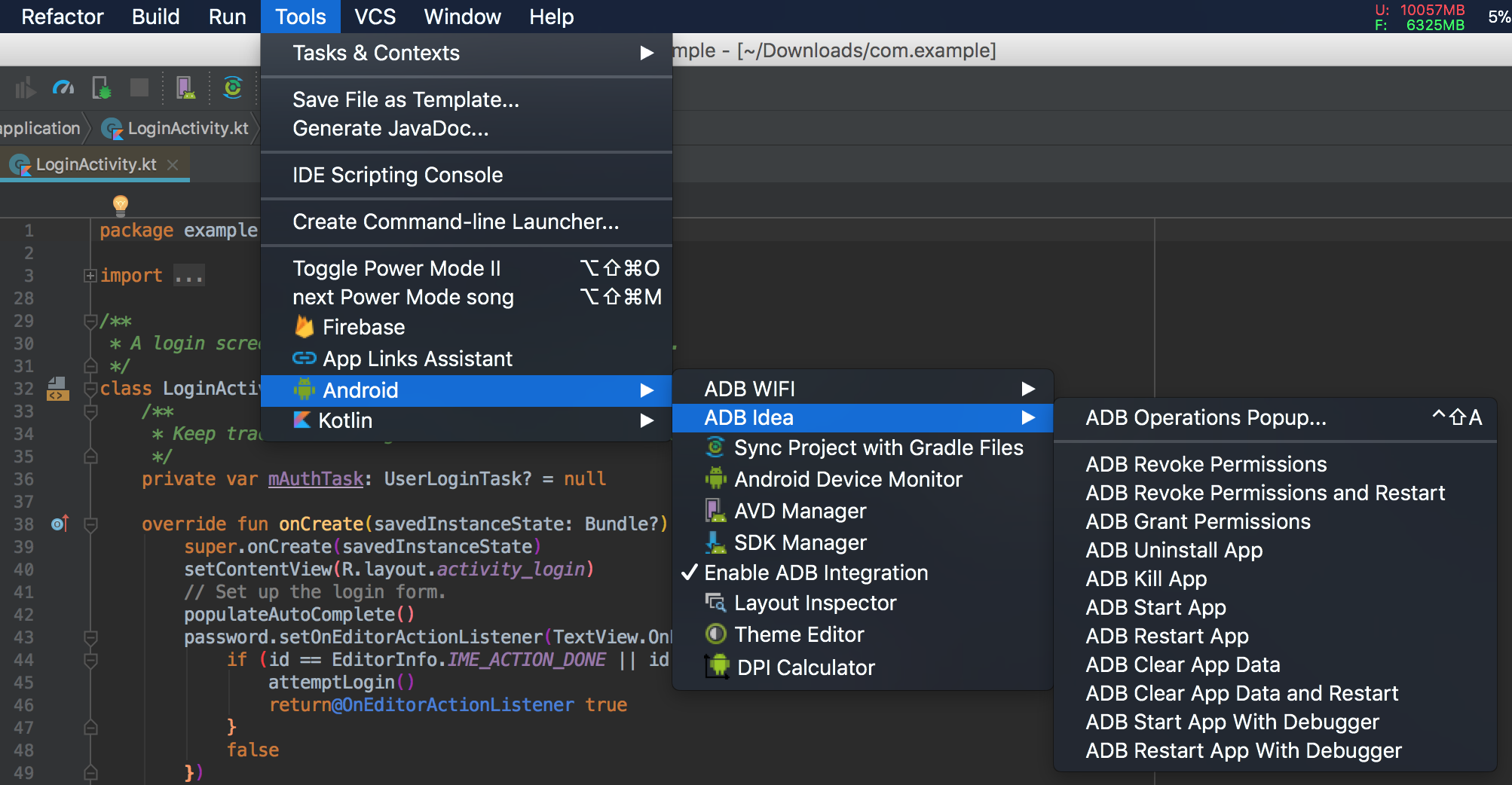Expand the folded import block

pos(90,276)
